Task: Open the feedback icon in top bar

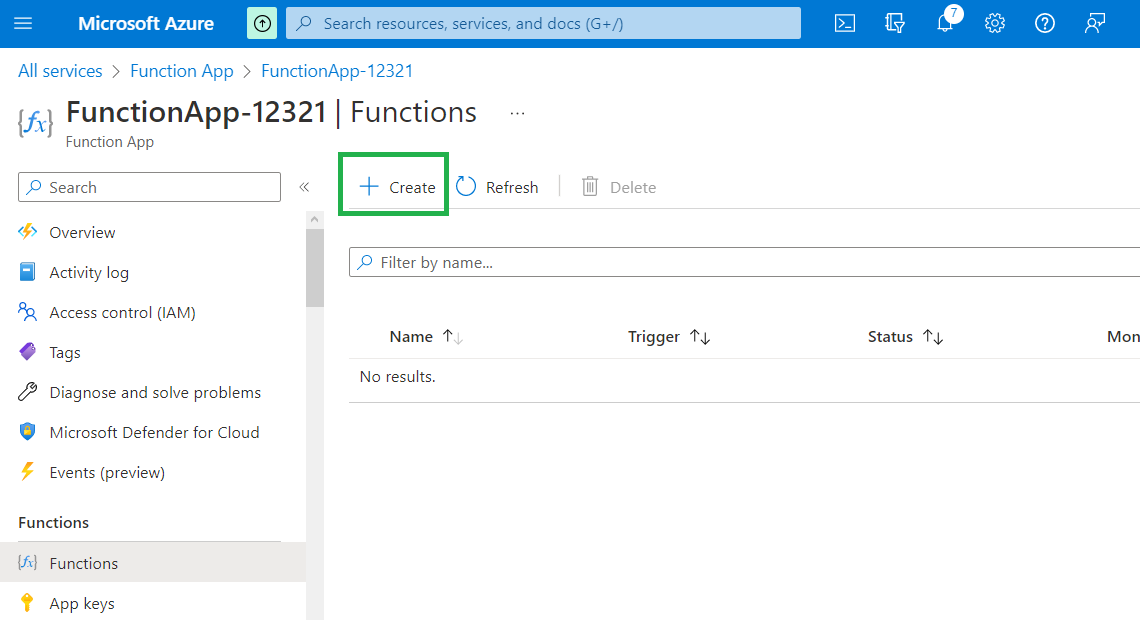Action: [1095, 23]
